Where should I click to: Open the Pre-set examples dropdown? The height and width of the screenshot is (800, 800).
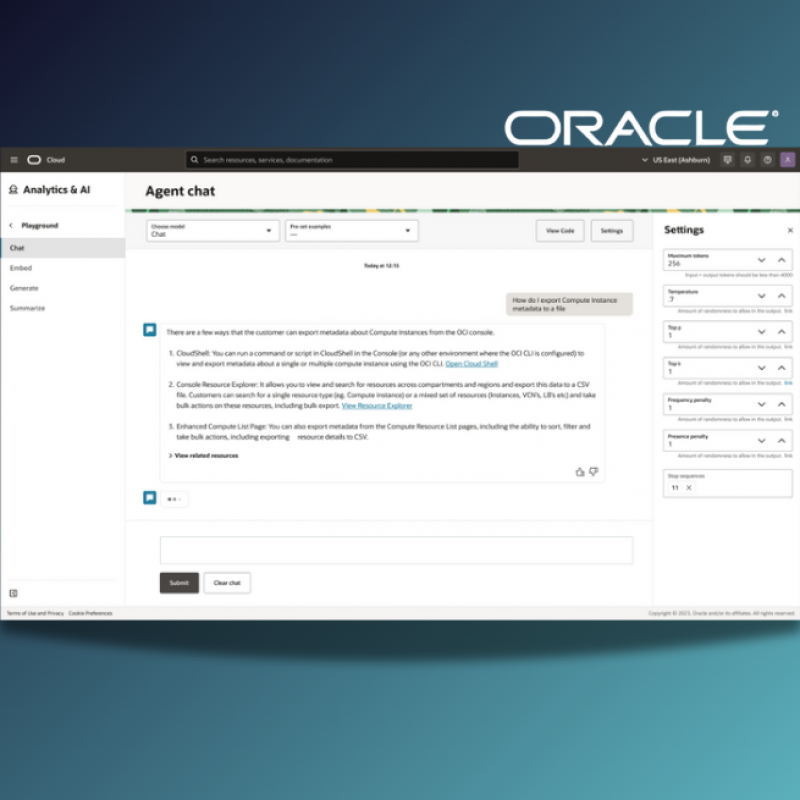pyautogui.click(x=351, y=231)
